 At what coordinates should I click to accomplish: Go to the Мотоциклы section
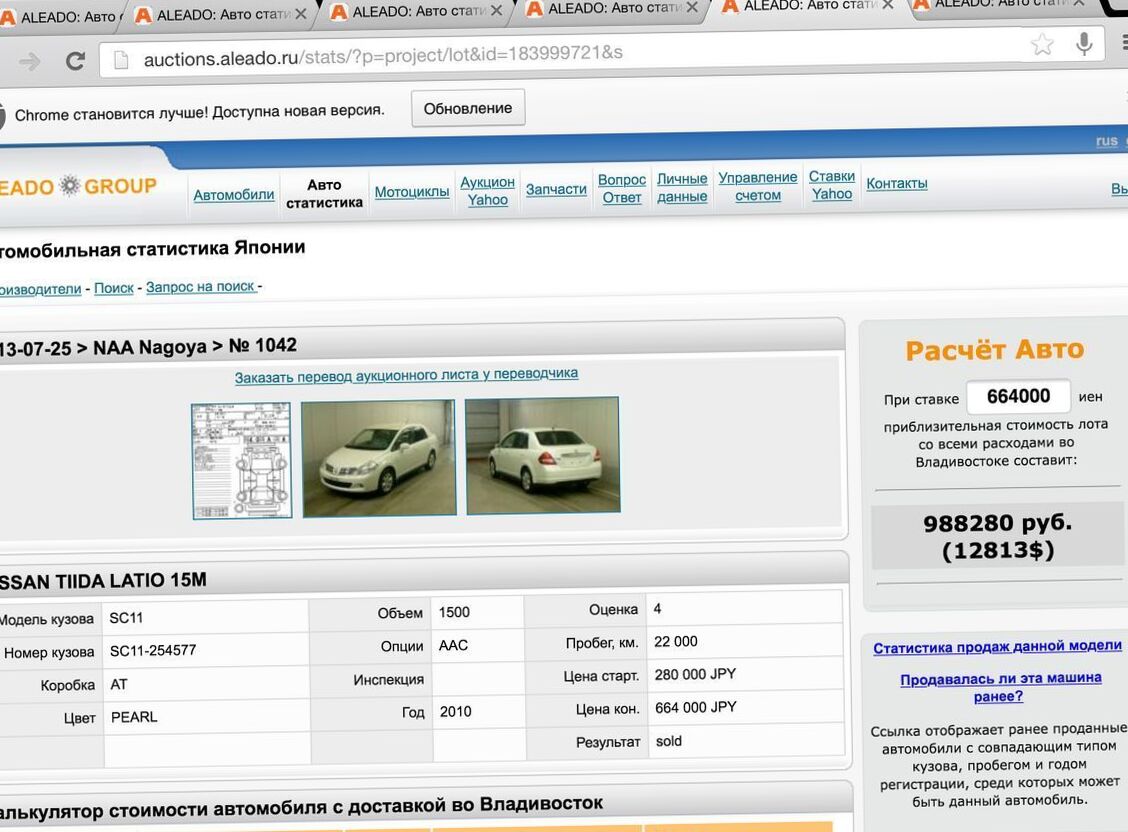[411, 192]
